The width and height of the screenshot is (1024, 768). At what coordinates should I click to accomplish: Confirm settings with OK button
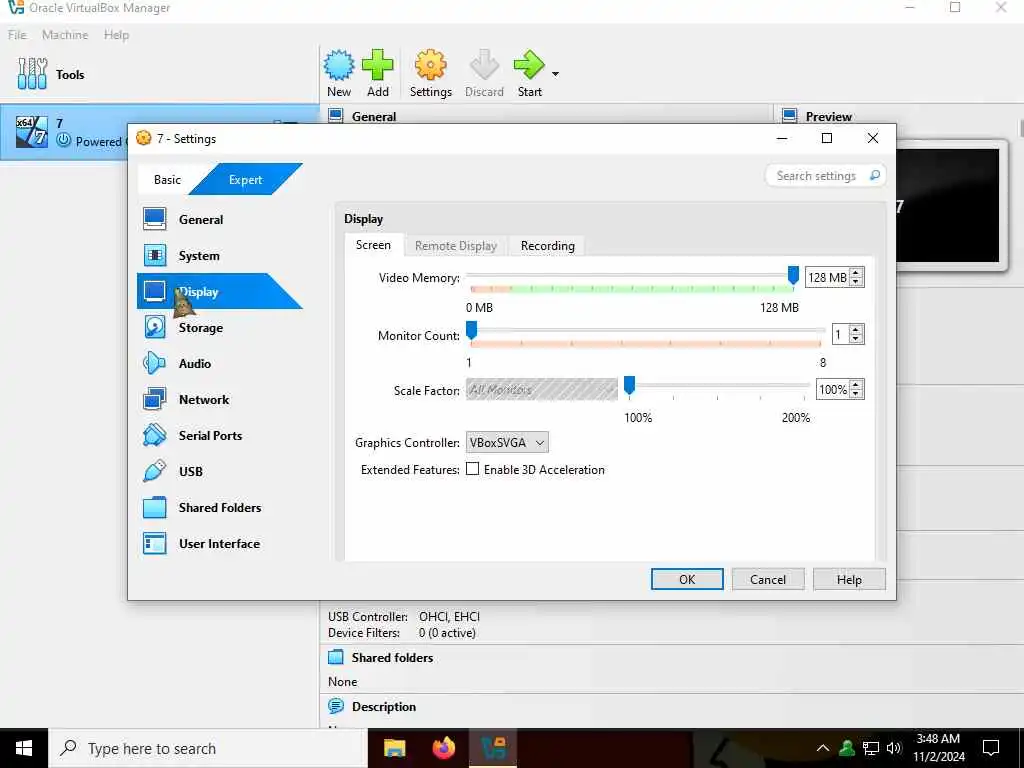coord(687,579)
